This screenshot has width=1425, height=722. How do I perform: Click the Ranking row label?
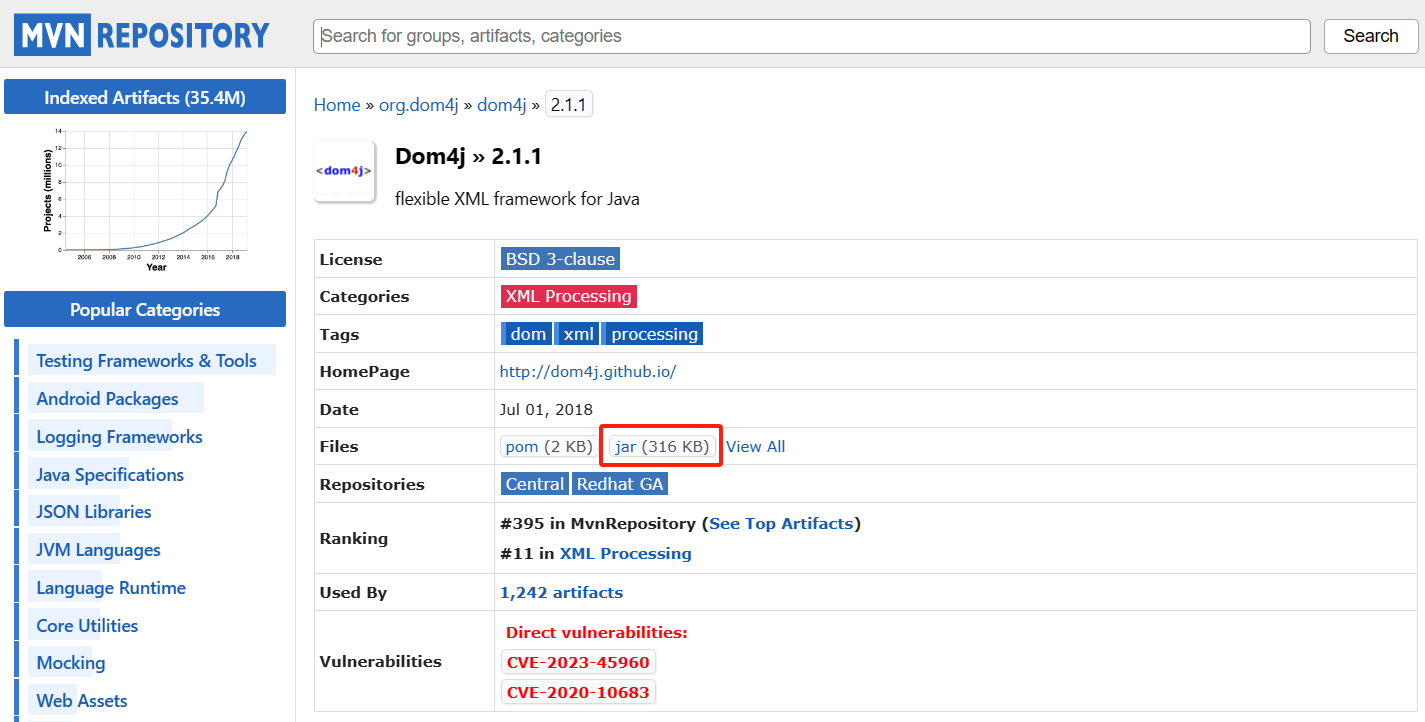(x=354, y=538)
